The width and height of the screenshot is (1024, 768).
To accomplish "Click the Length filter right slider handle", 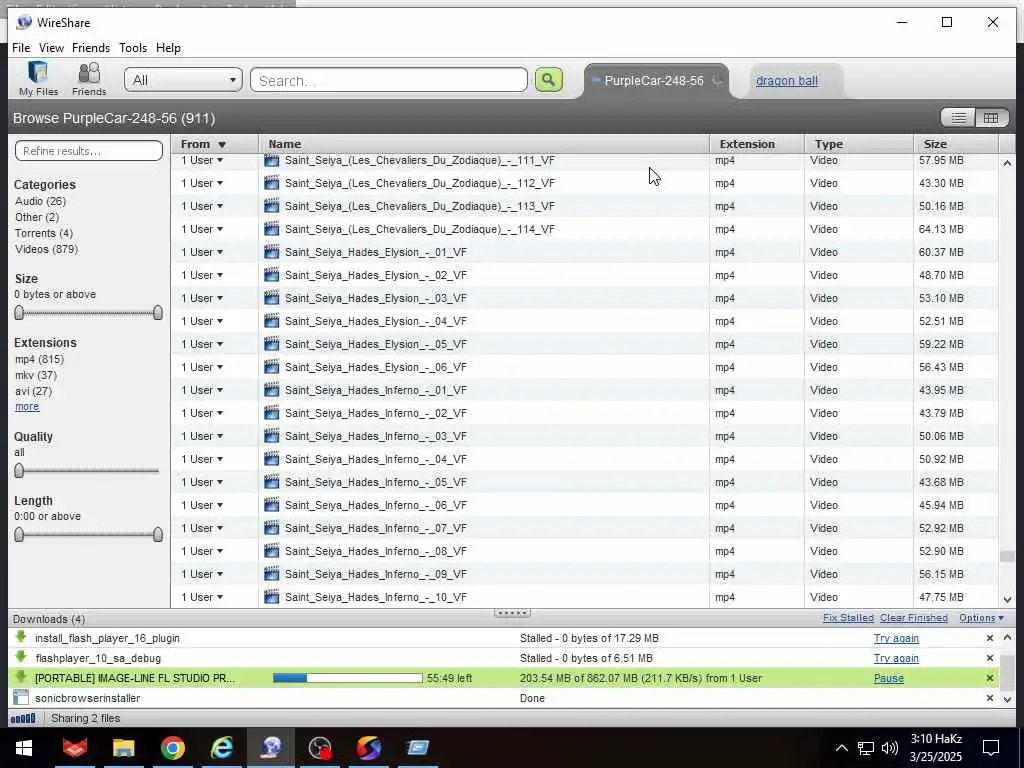I will 157,535.
